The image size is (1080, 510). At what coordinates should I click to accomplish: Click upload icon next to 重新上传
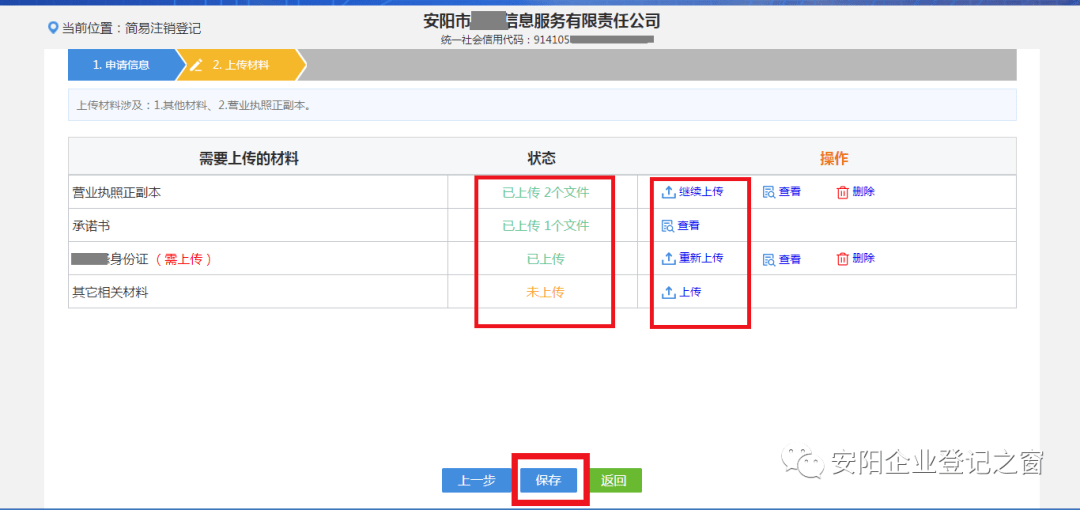pos(668,258)
